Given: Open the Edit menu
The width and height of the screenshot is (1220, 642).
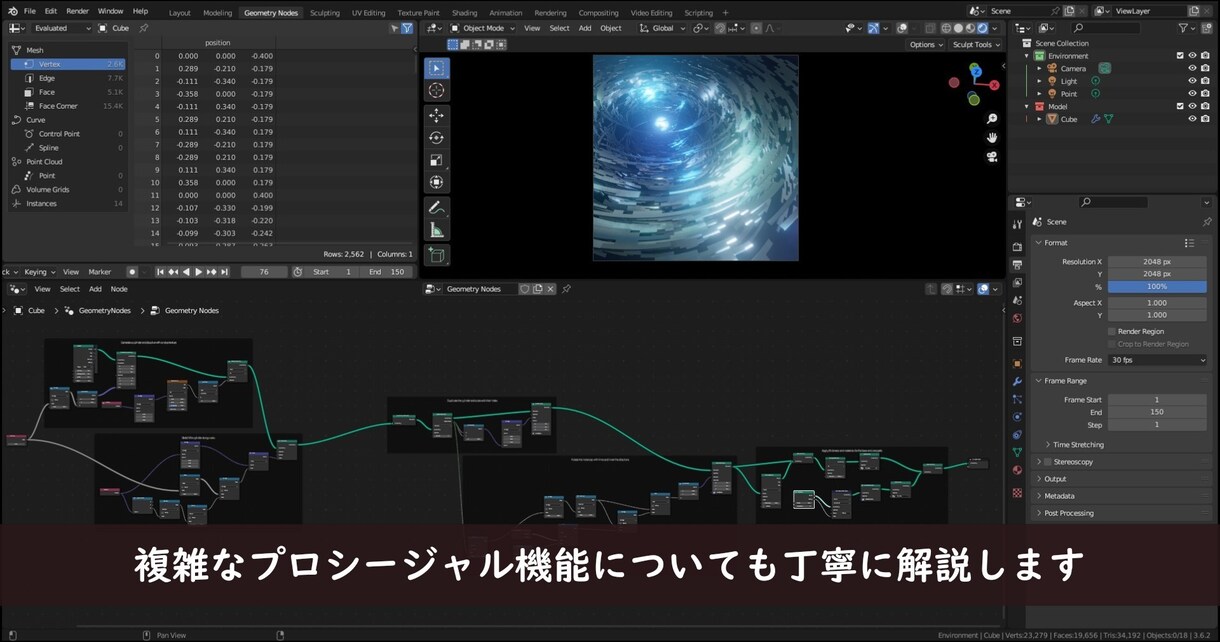Looking at the screenshot, I should click(x=50, y=11).
